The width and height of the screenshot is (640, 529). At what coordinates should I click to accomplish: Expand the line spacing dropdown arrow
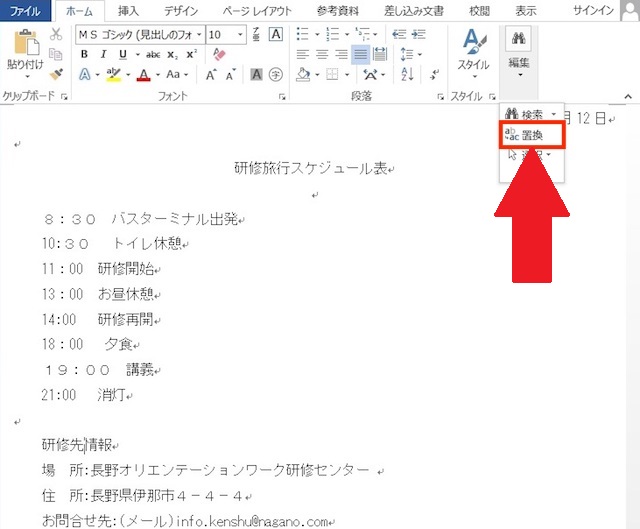tap(420, 54)
